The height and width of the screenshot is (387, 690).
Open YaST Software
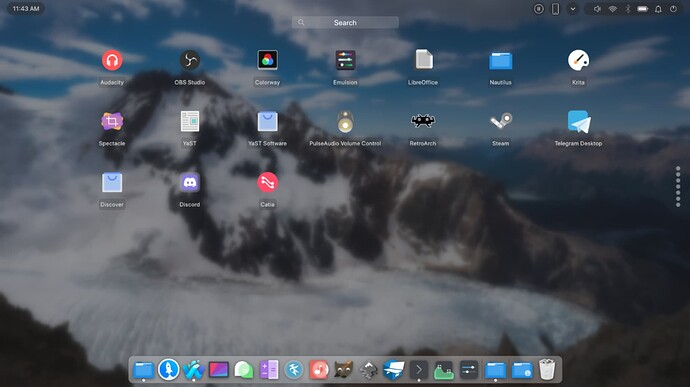(268, 121)
